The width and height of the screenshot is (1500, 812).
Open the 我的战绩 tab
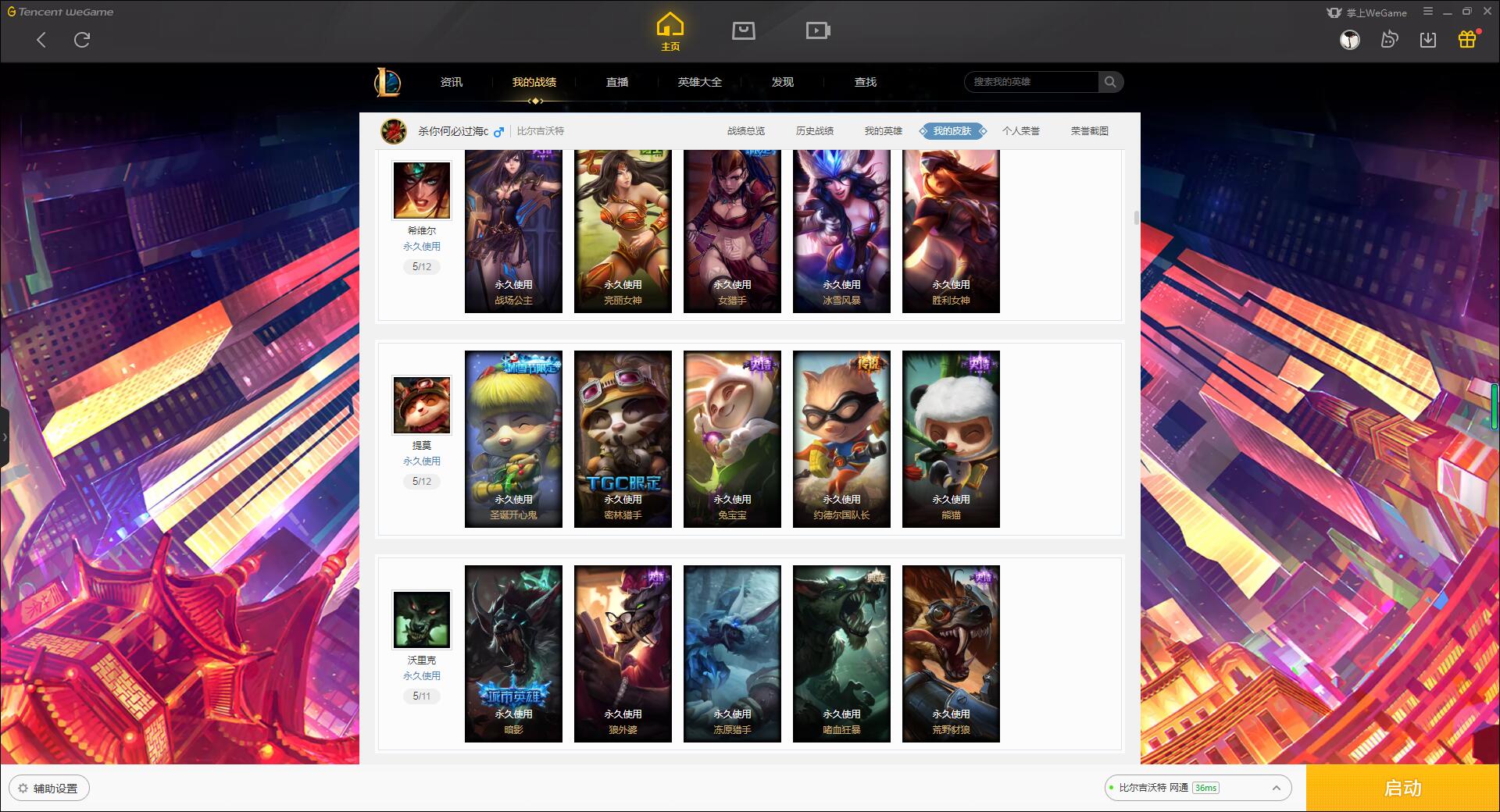point(534,82)
